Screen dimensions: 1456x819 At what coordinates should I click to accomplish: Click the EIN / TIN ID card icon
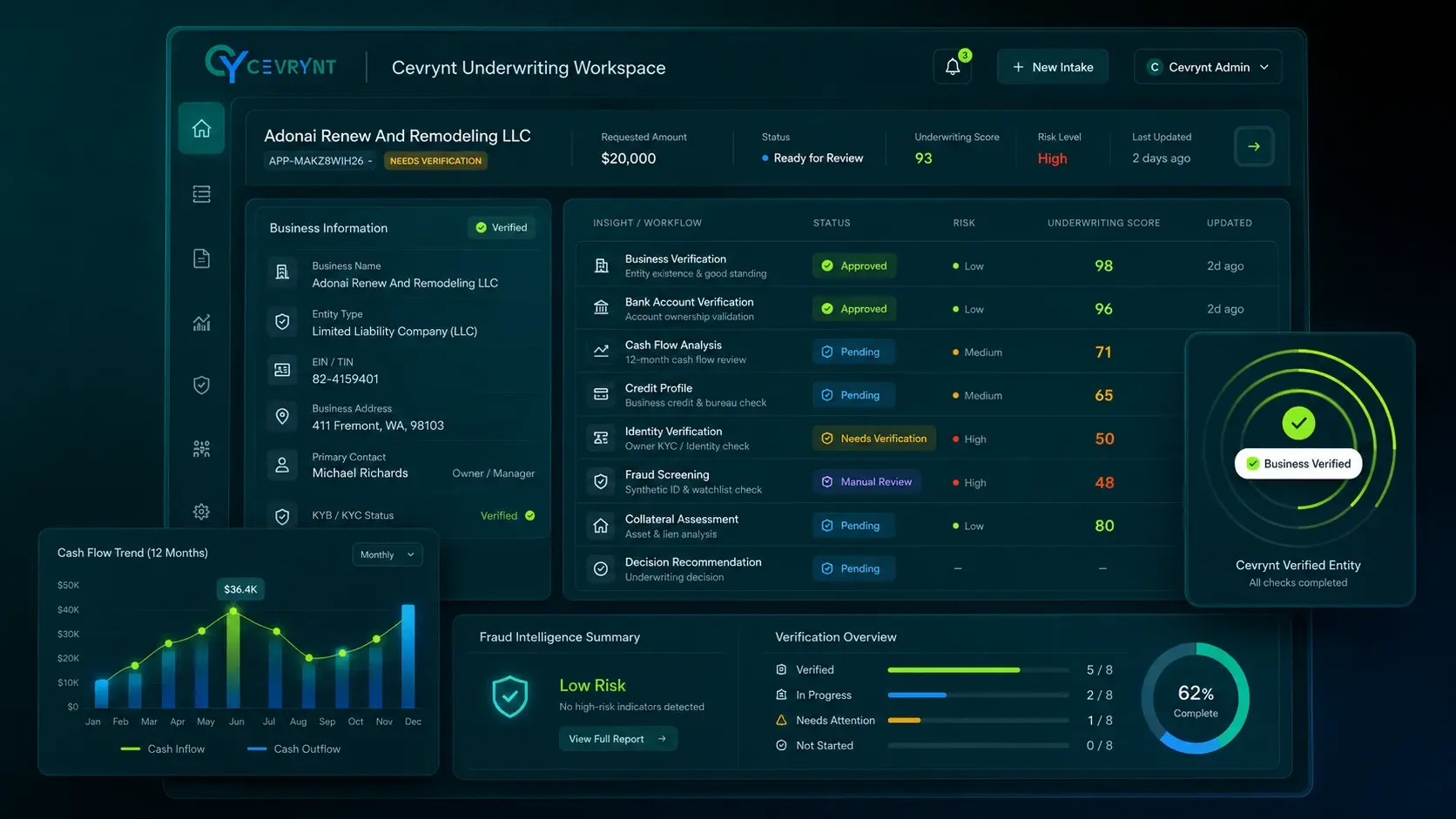point(282,370)
